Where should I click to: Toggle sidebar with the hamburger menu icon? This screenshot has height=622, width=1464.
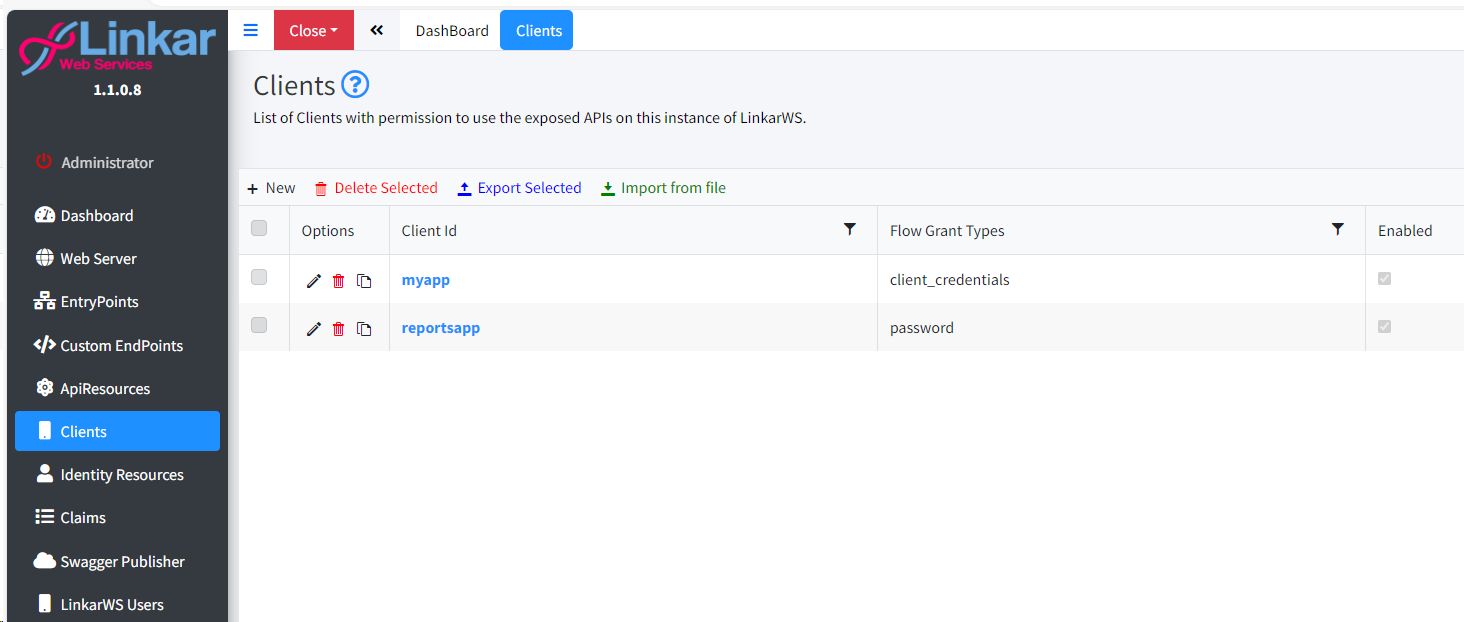pos(251,30)
